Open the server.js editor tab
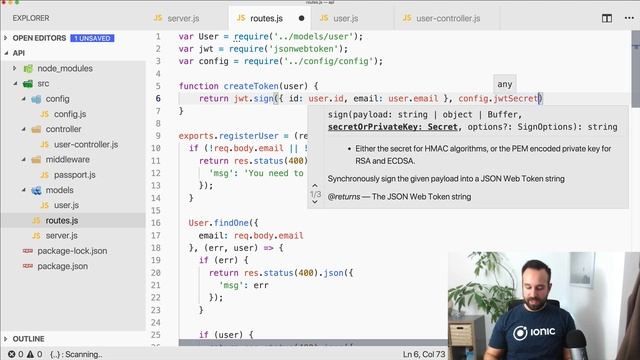Image resolution: width=640 pixels, height=360 pixels. [x=177, y=18]
